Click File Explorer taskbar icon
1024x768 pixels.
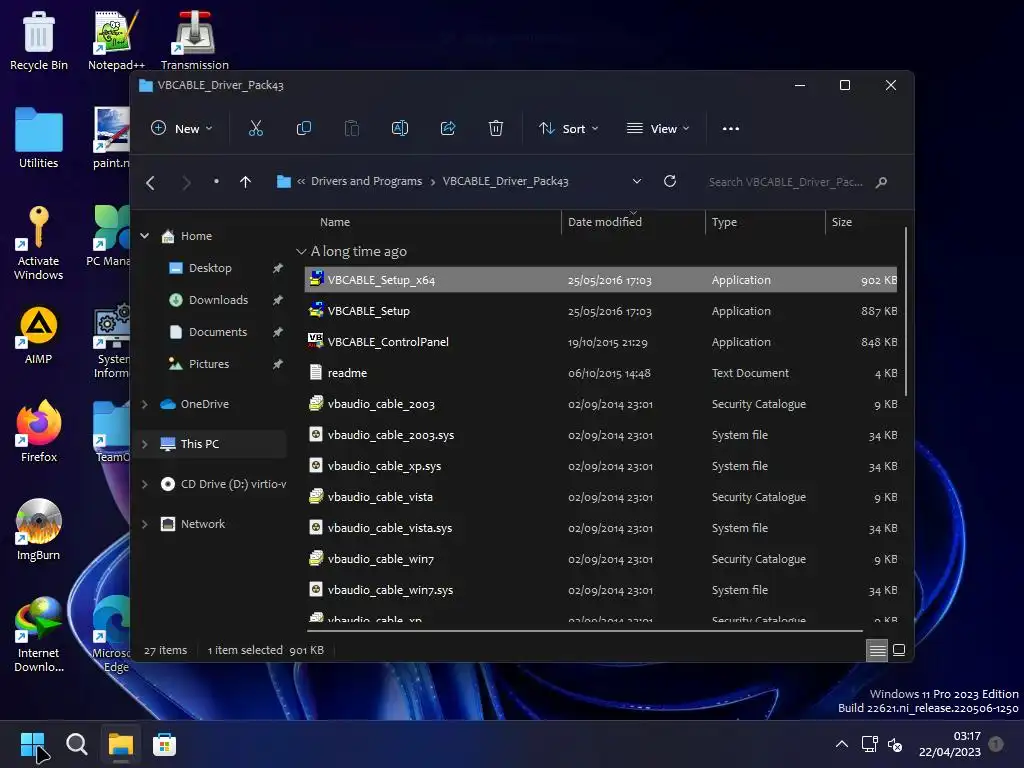(x=120, y=744)
